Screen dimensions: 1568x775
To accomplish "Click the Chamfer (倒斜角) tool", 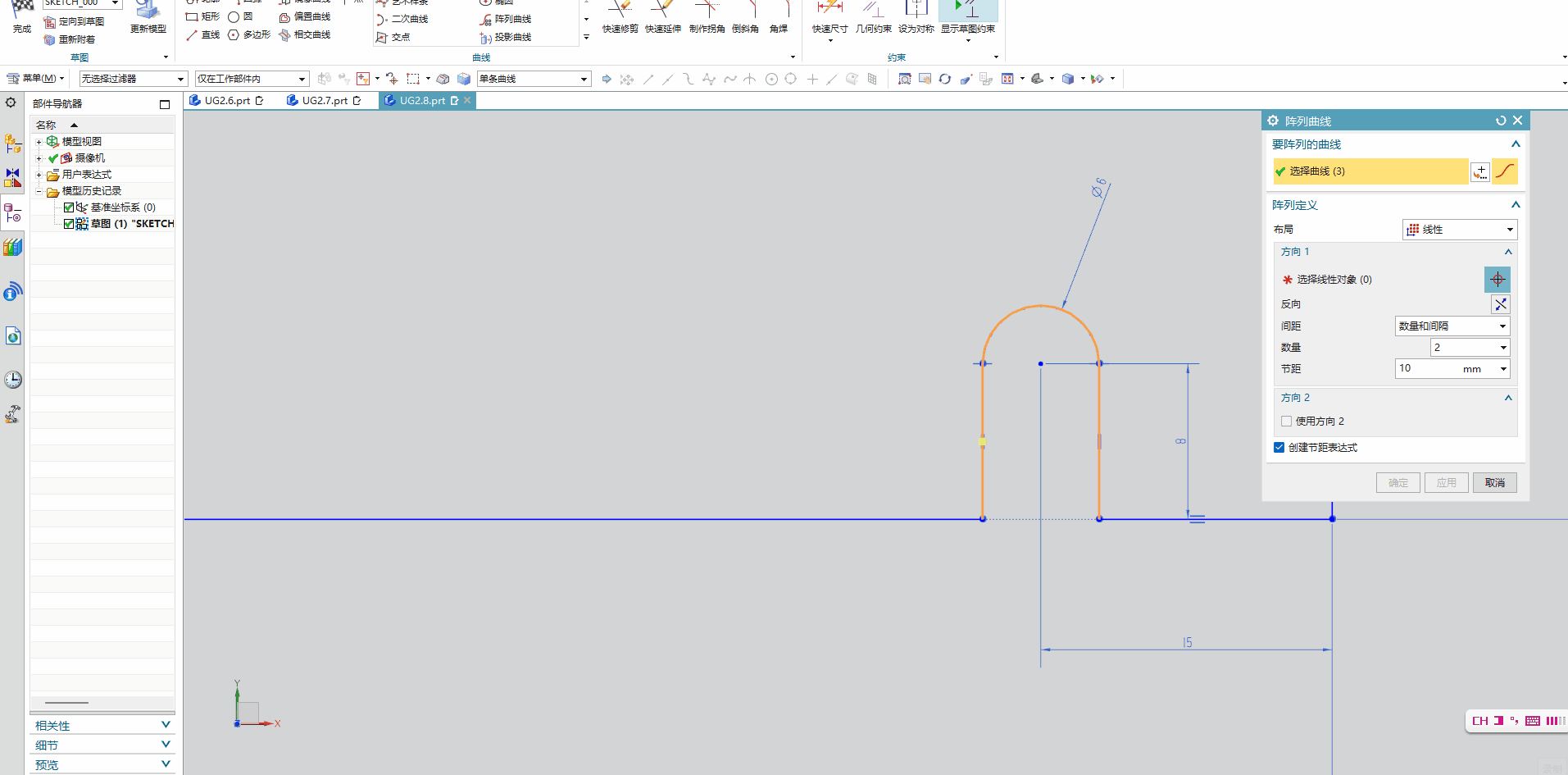I will point(745,16).
